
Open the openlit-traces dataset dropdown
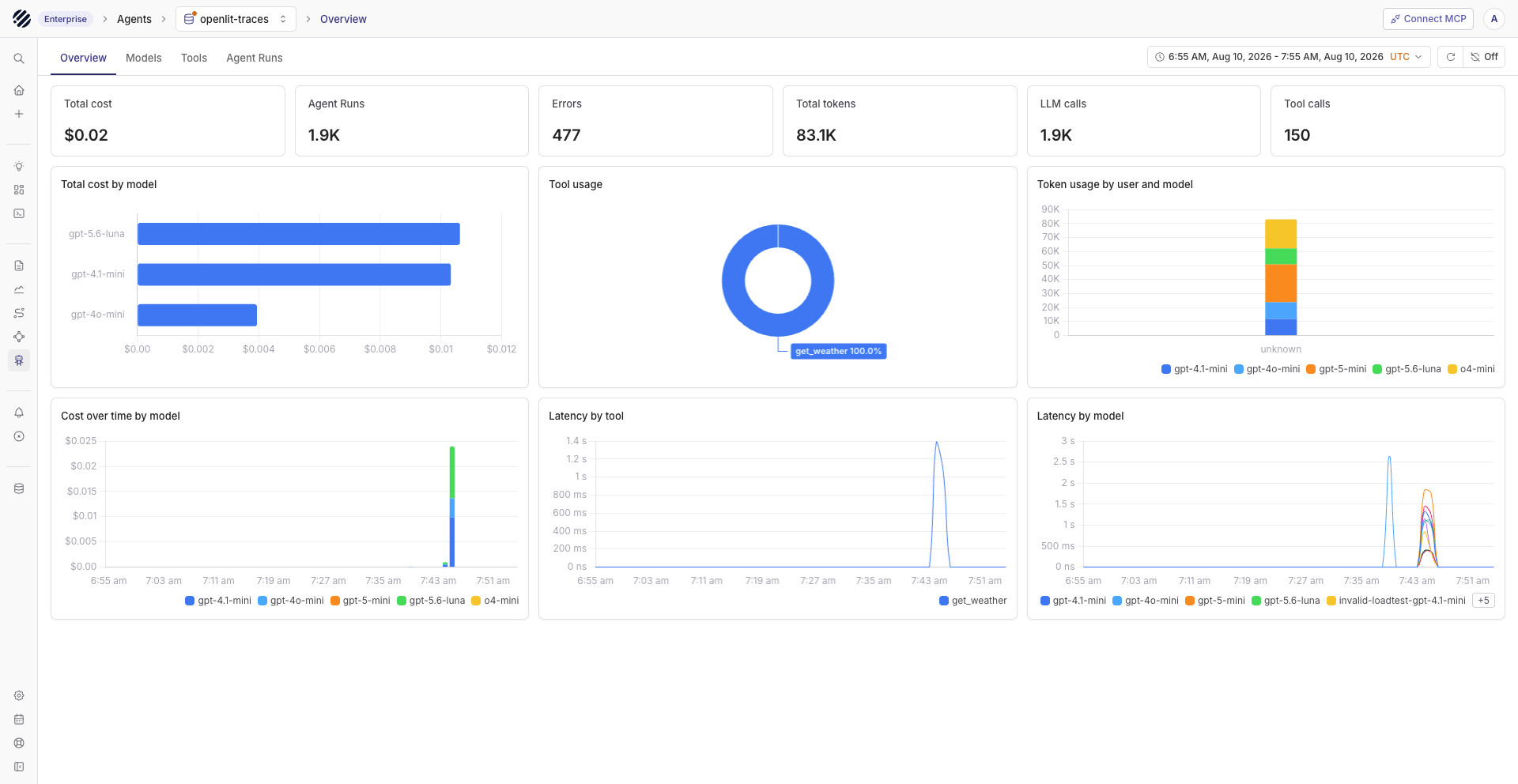tap(236, 19)
